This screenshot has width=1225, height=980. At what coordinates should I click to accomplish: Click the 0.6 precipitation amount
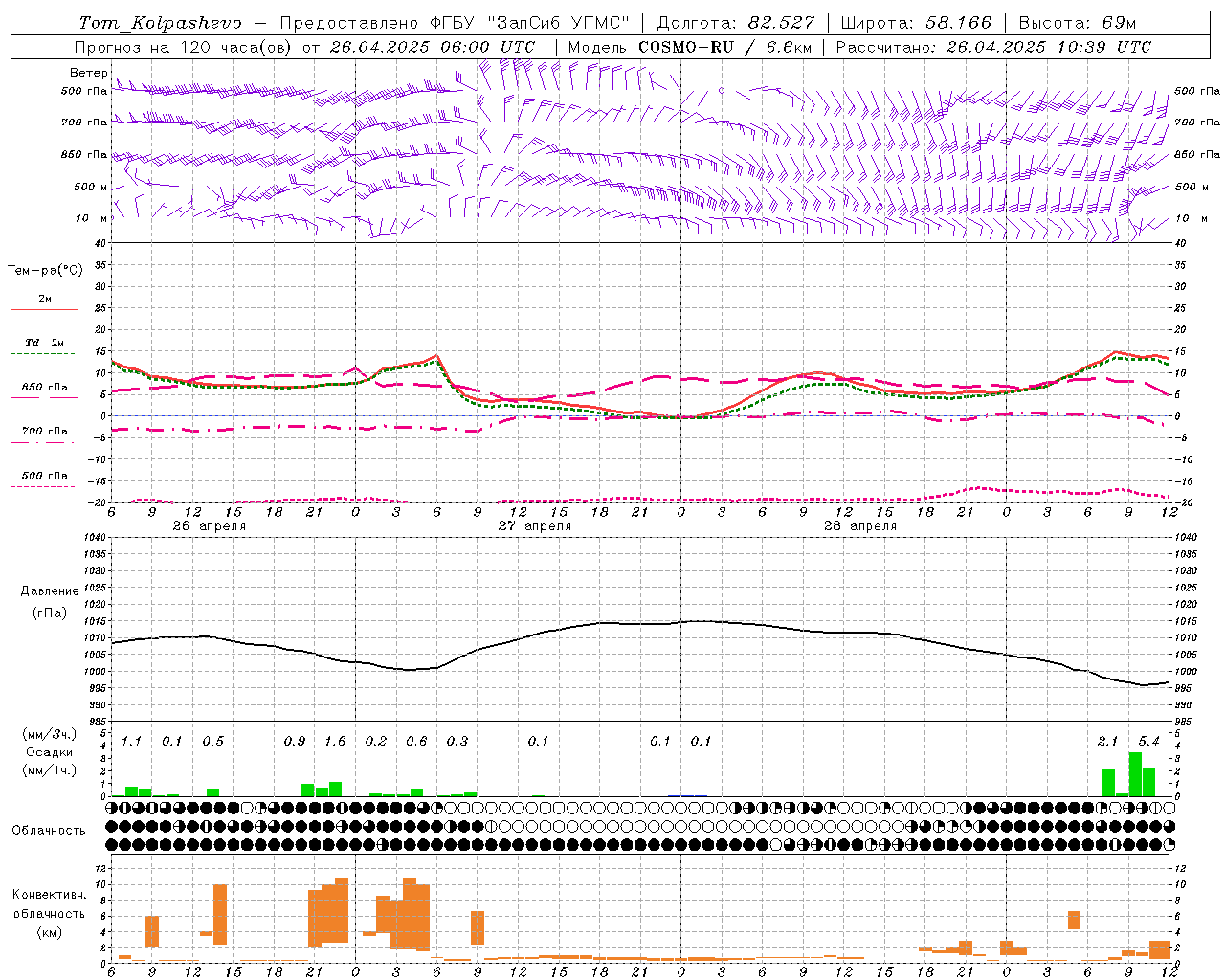416,742
